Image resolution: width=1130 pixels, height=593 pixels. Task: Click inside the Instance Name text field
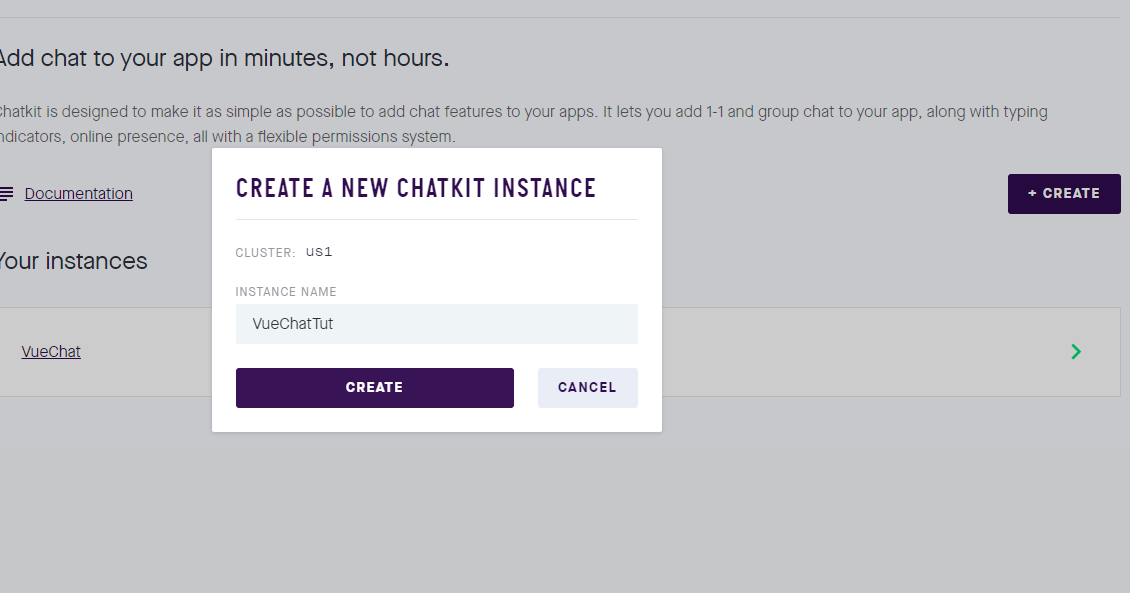pyautogui.click(x=436, y=323)
